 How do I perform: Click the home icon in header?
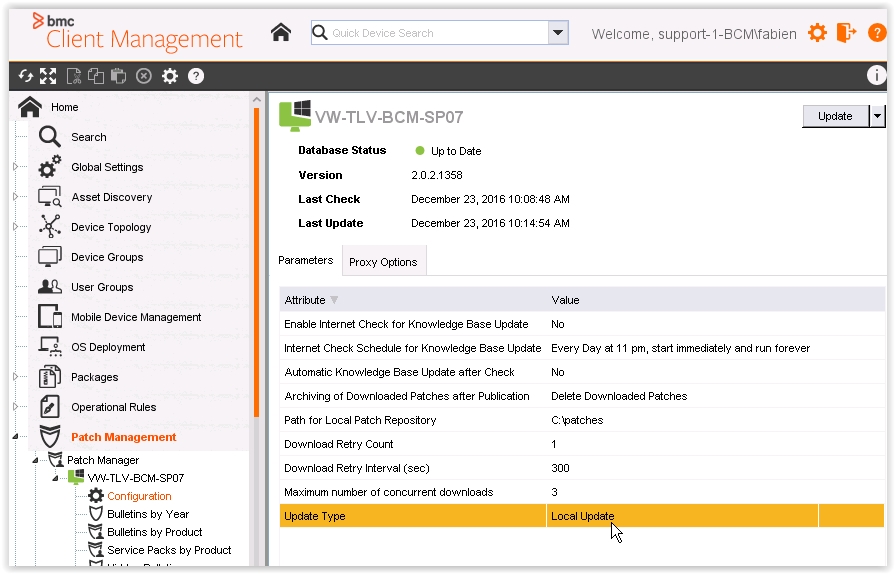coord(281,33)
